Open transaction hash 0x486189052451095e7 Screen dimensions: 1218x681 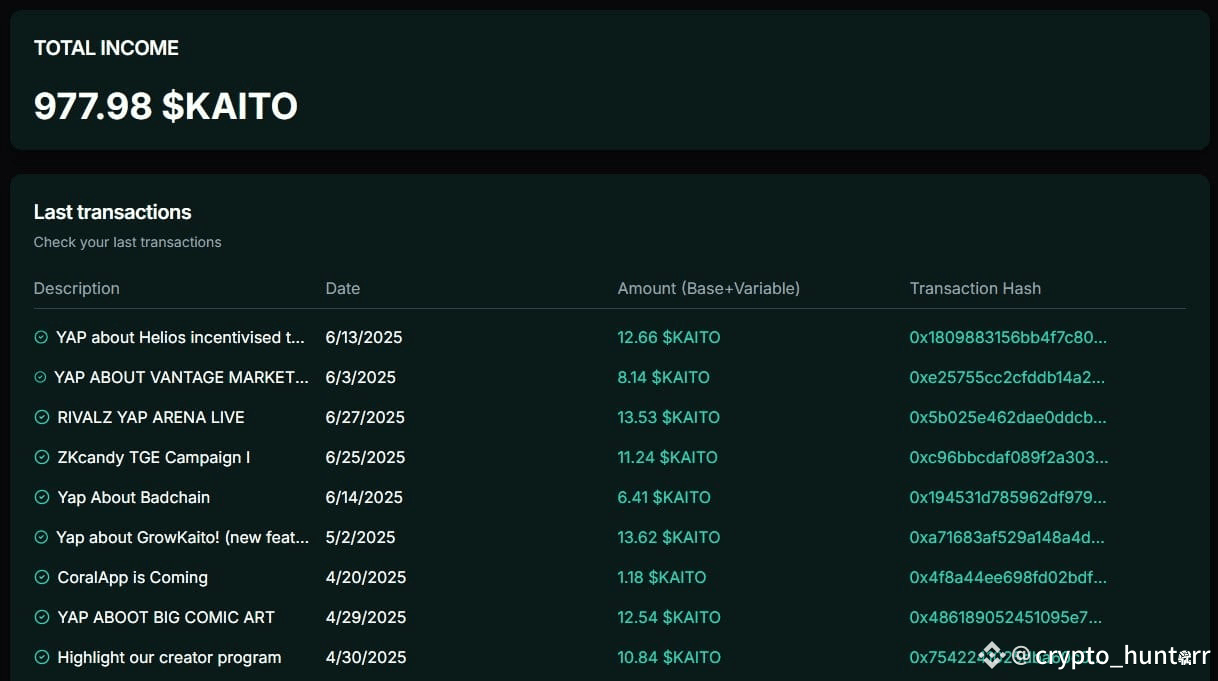click(x=1006, y=618)
